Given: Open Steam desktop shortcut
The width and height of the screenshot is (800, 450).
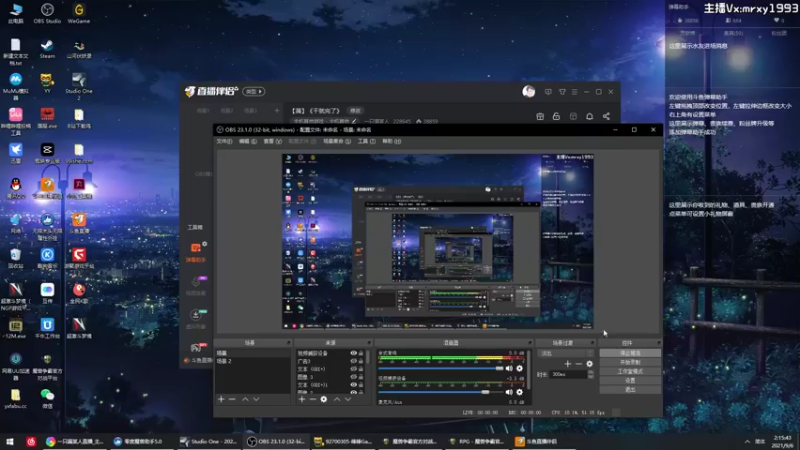Looking at the screenshot, I should coord(47,49).
